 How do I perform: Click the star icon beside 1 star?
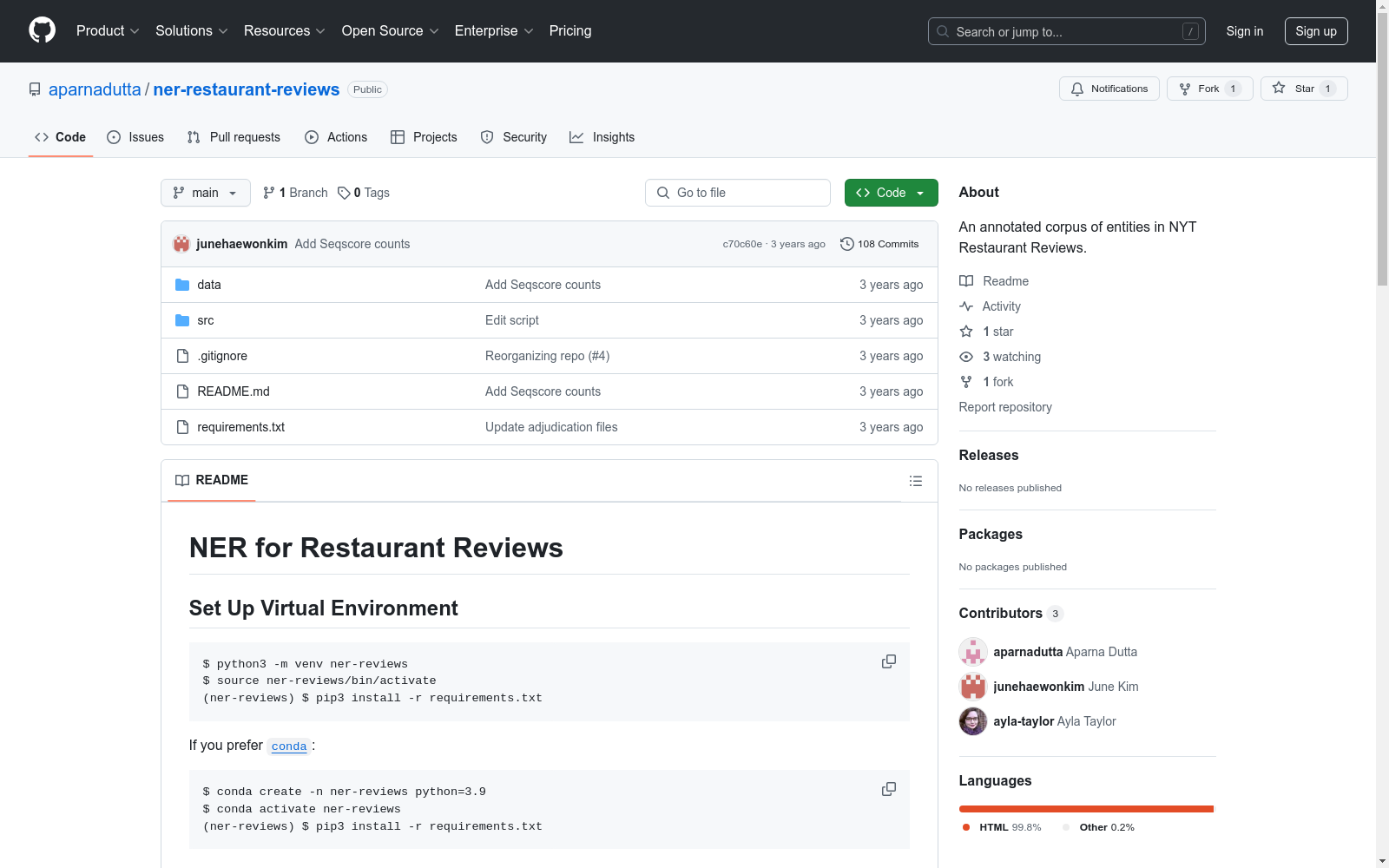966,332
